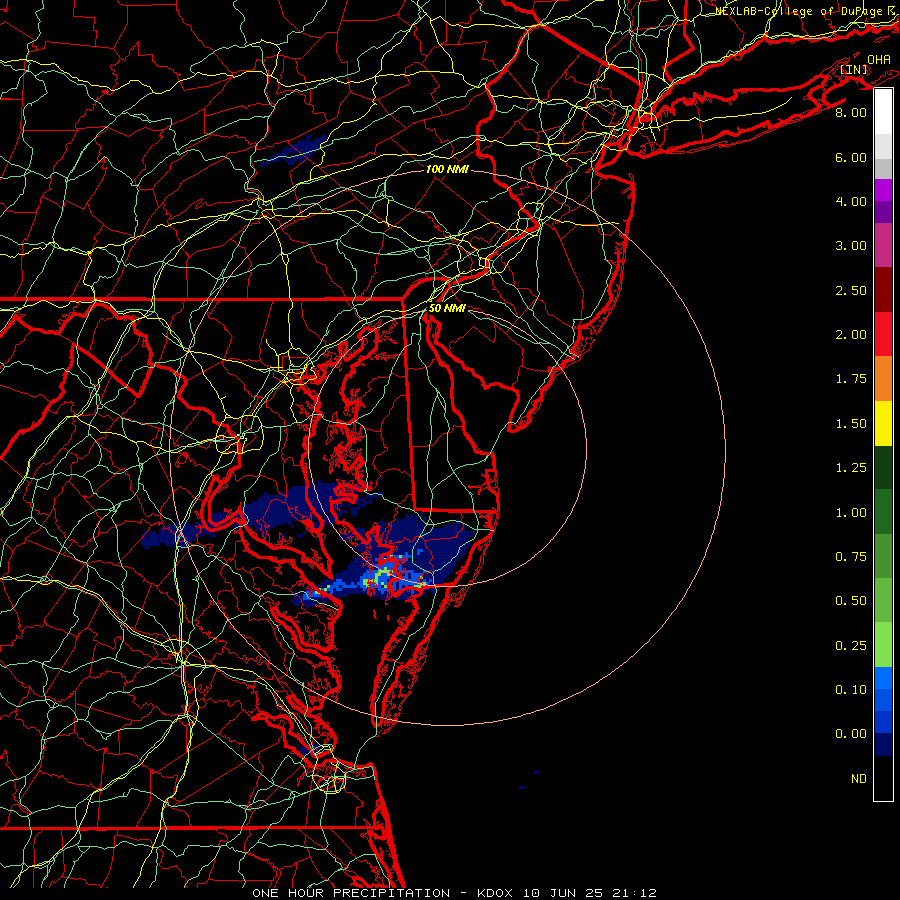Click the 0.75 scale label
The width and height of the screenshot is (900, 900).
[851, 557]
